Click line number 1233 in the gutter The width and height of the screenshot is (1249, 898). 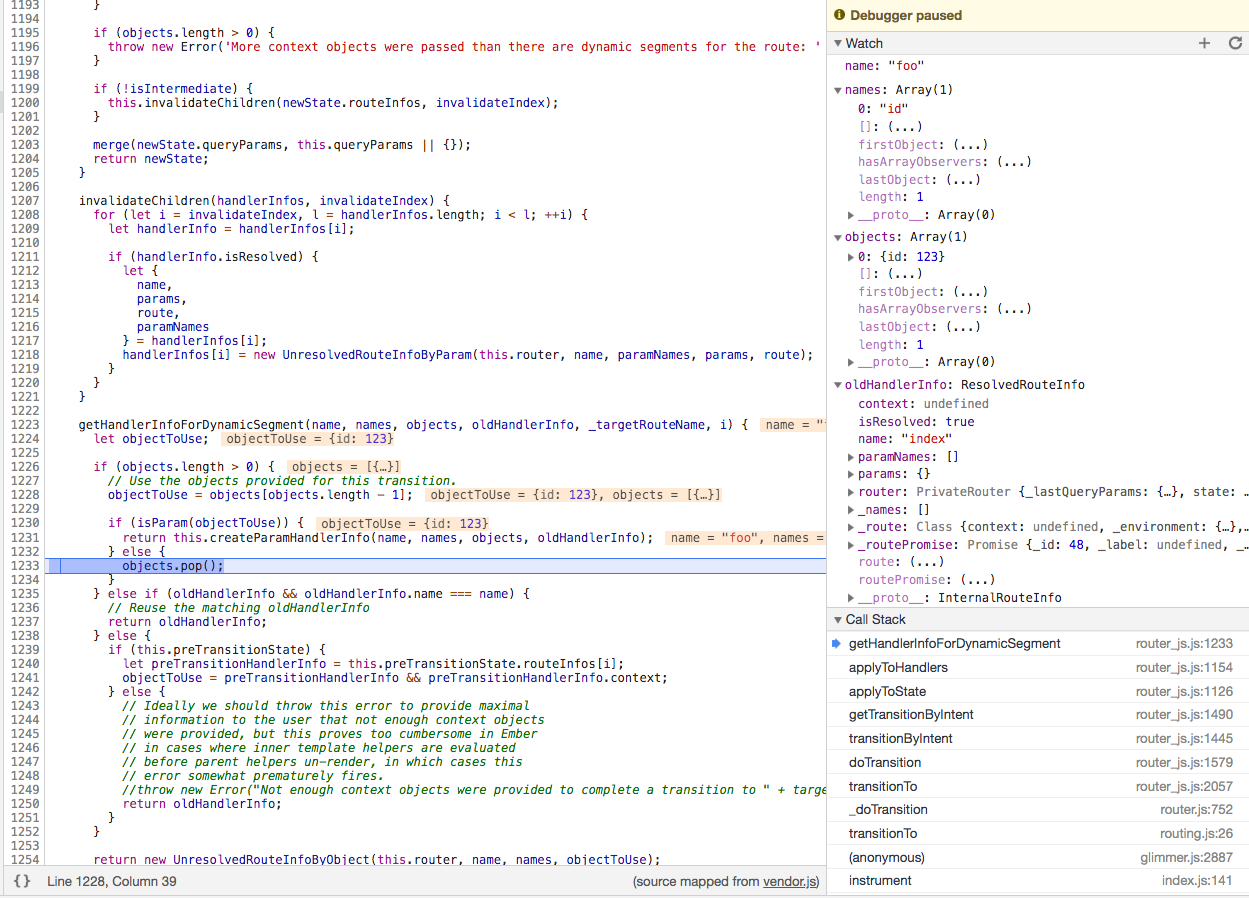click(23, 565)
